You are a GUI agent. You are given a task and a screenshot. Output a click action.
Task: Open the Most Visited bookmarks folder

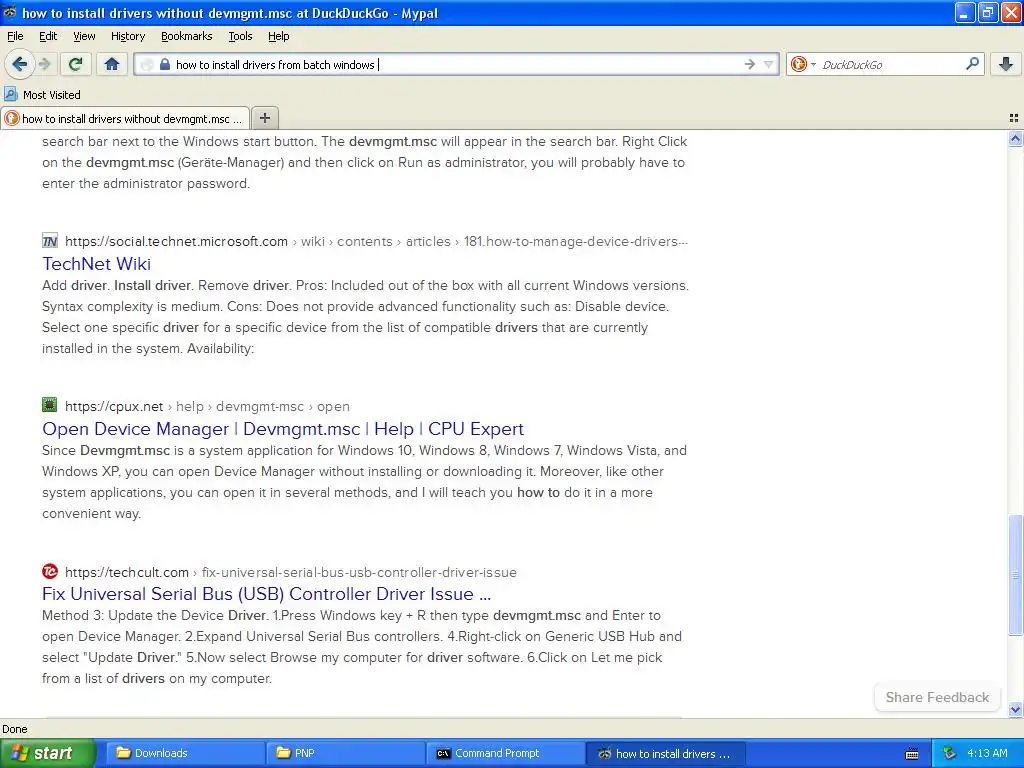point(43,95)
